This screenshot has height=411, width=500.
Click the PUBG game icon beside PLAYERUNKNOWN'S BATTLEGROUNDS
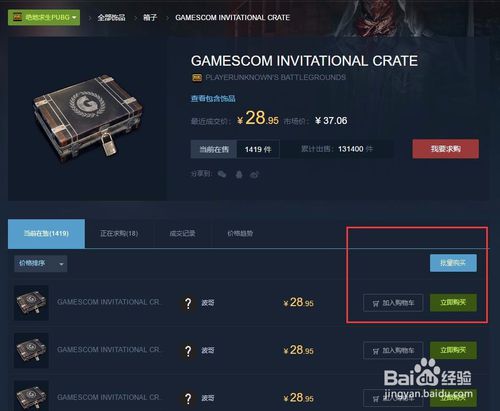coord(197,77)
